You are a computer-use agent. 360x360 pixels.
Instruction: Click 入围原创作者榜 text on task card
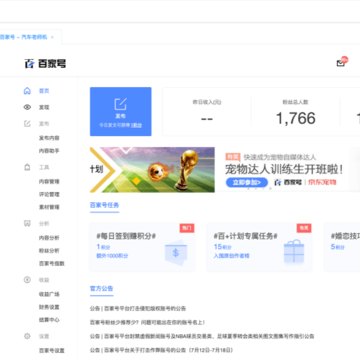(x=232, y=256)
